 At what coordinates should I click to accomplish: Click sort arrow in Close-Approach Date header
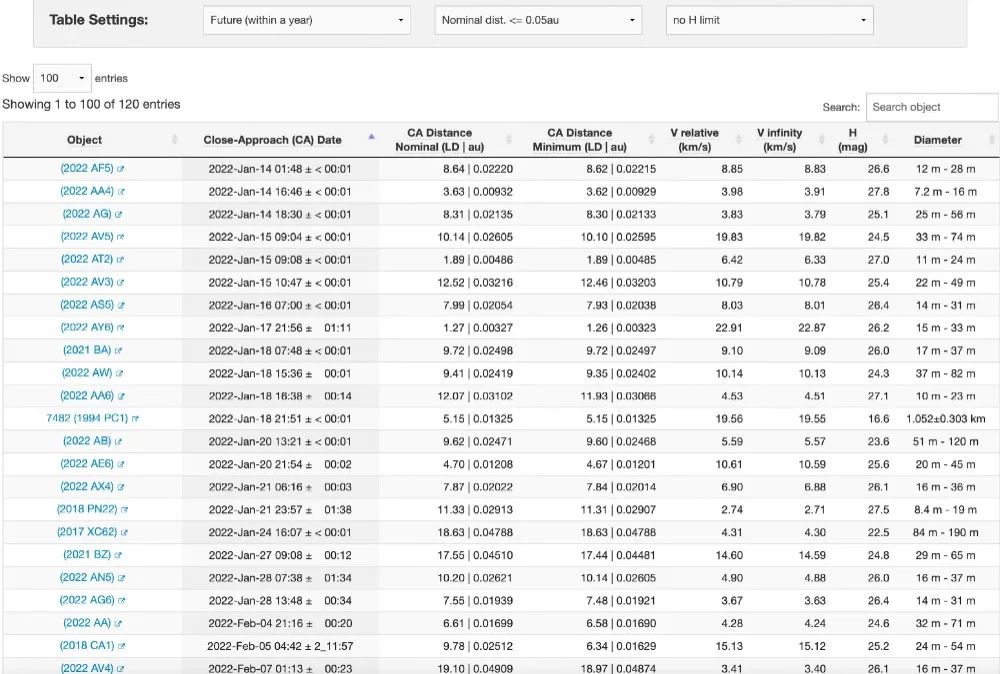pos(372,137)
